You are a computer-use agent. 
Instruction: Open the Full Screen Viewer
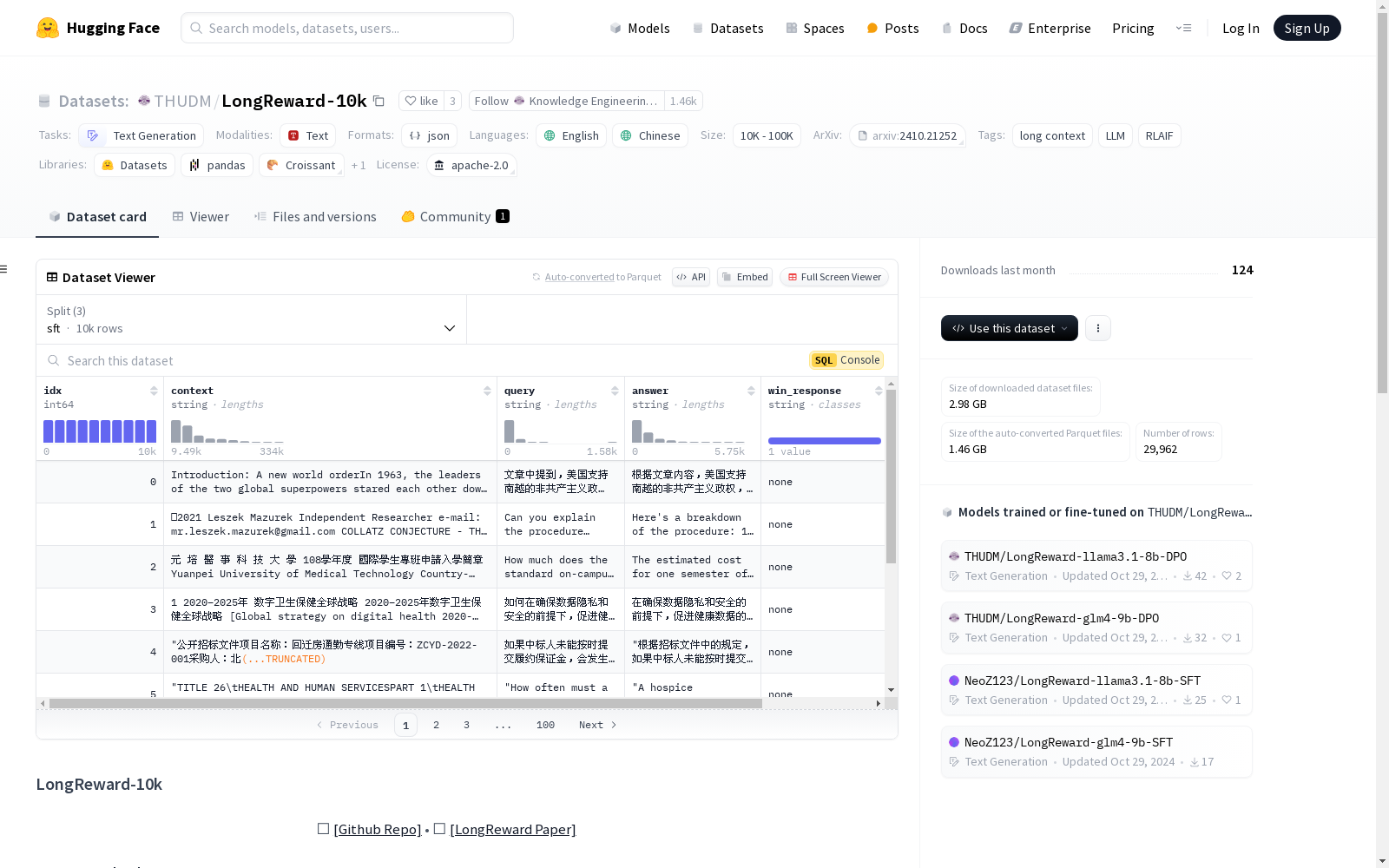(x=834, y=277)
